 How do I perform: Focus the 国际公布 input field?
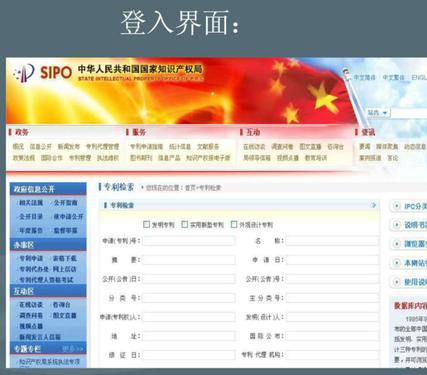tap(332, 336)
